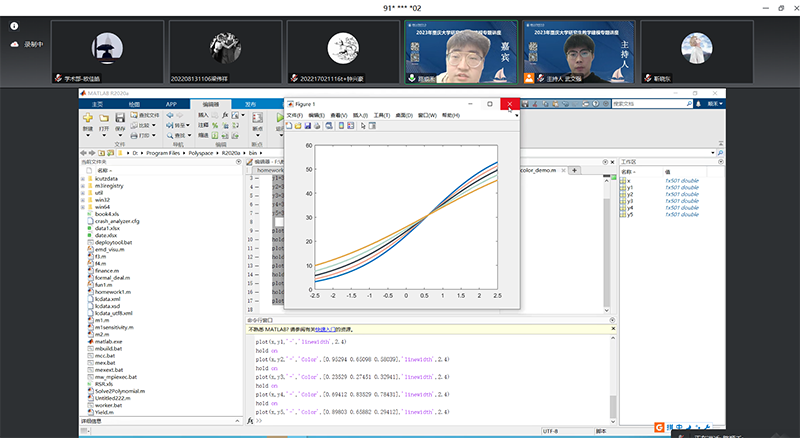Open the Insert menu in Figure 1
The width and height of the screenshot is (800, 438).
(360, 115)
